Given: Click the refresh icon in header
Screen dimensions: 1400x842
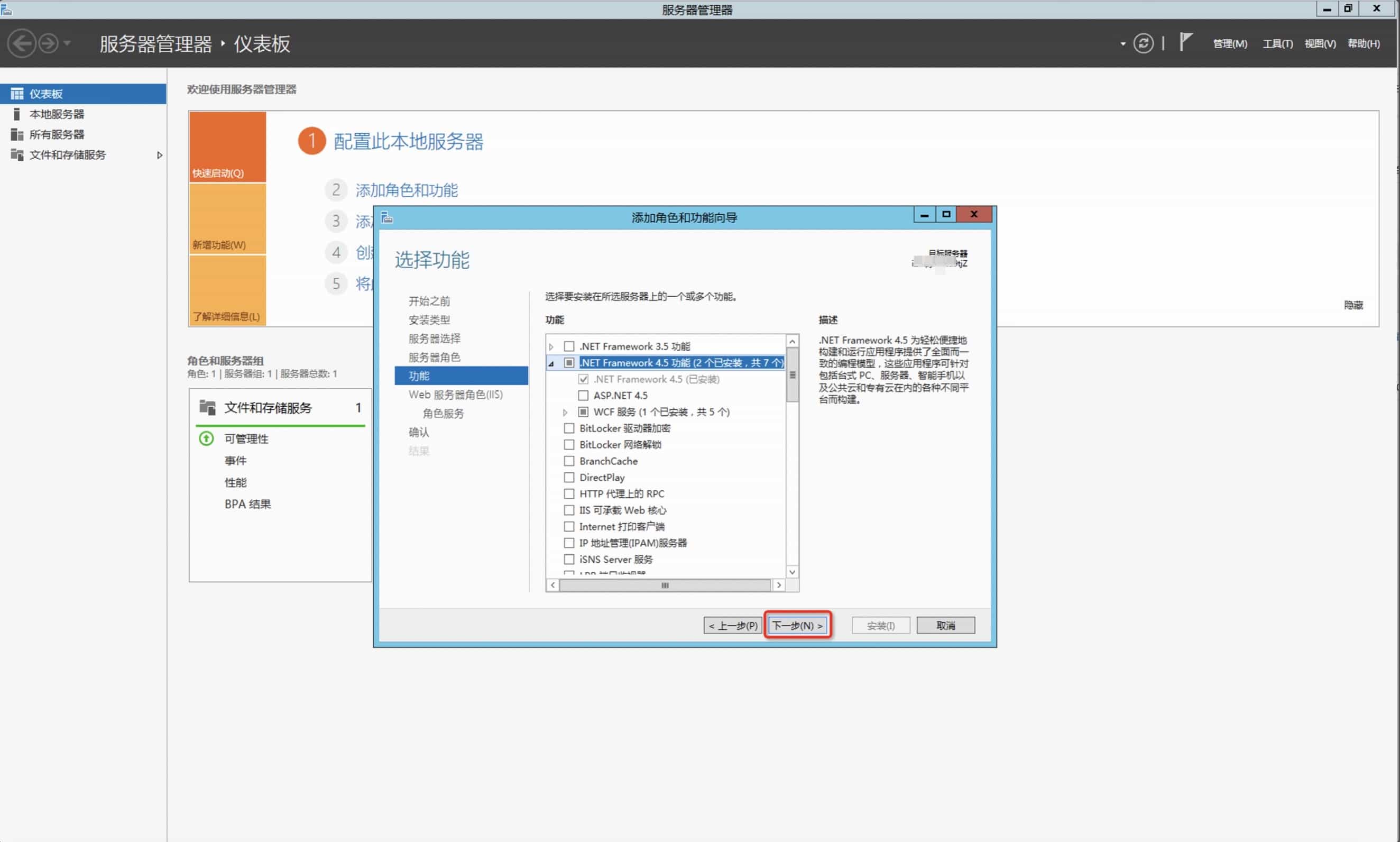Looking at the screenshot, I should tap(1143, 44).
